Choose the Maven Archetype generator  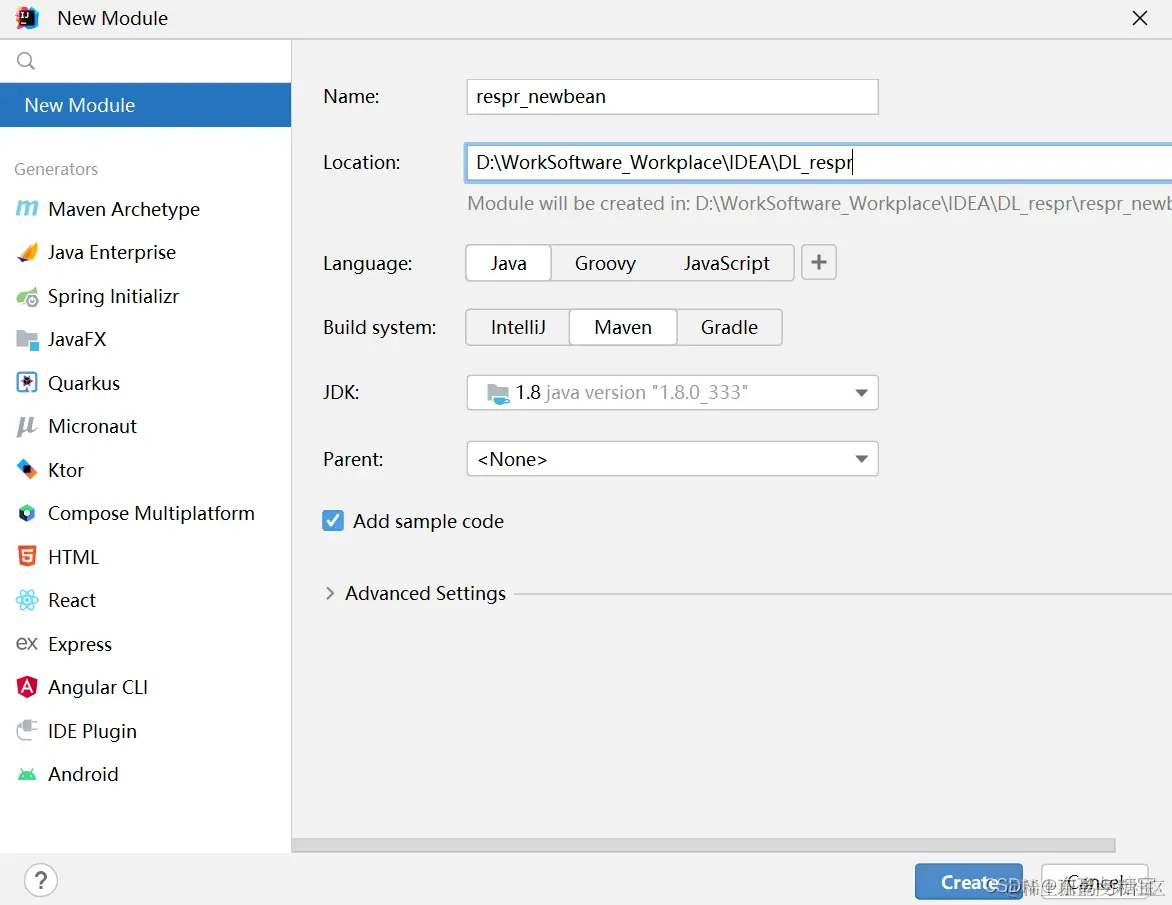click(x=123, y=209)
